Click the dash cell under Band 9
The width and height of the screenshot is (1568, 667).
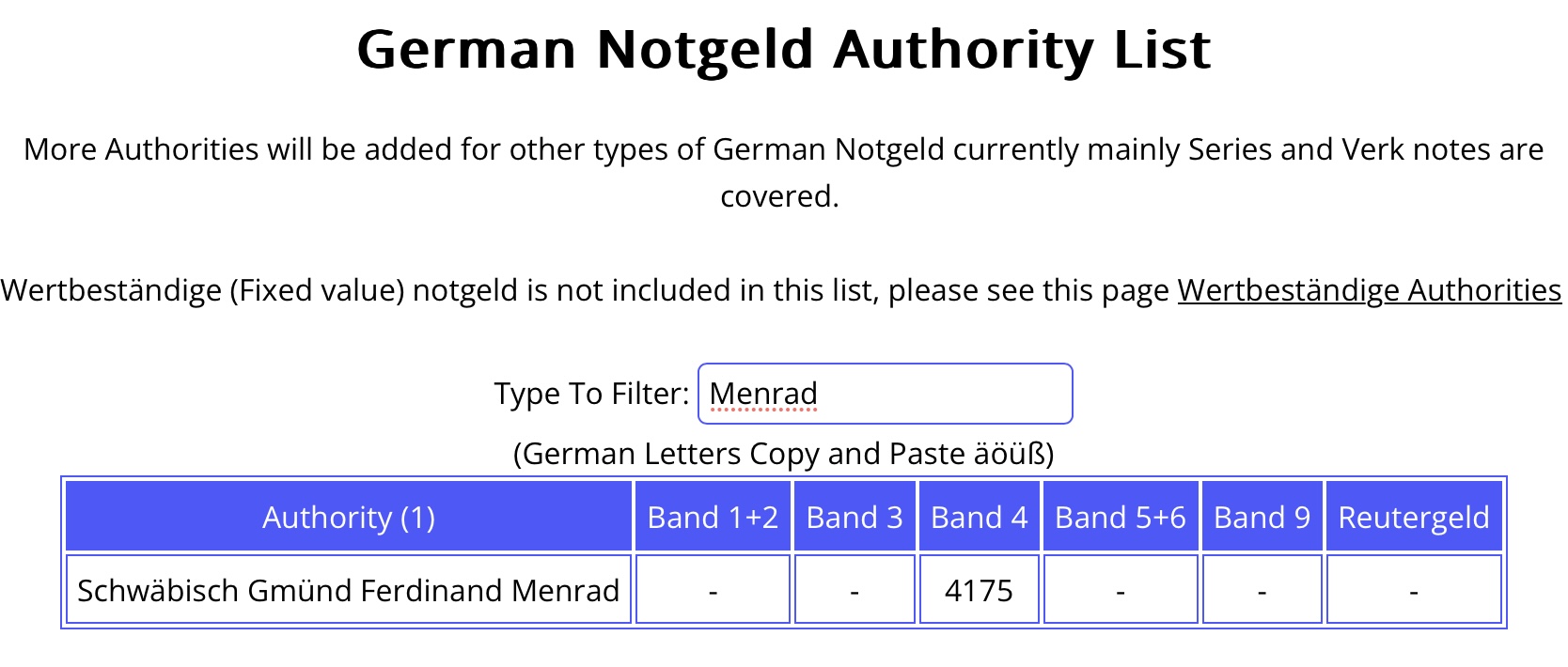pyautogui.click(x=1262, y=590)
